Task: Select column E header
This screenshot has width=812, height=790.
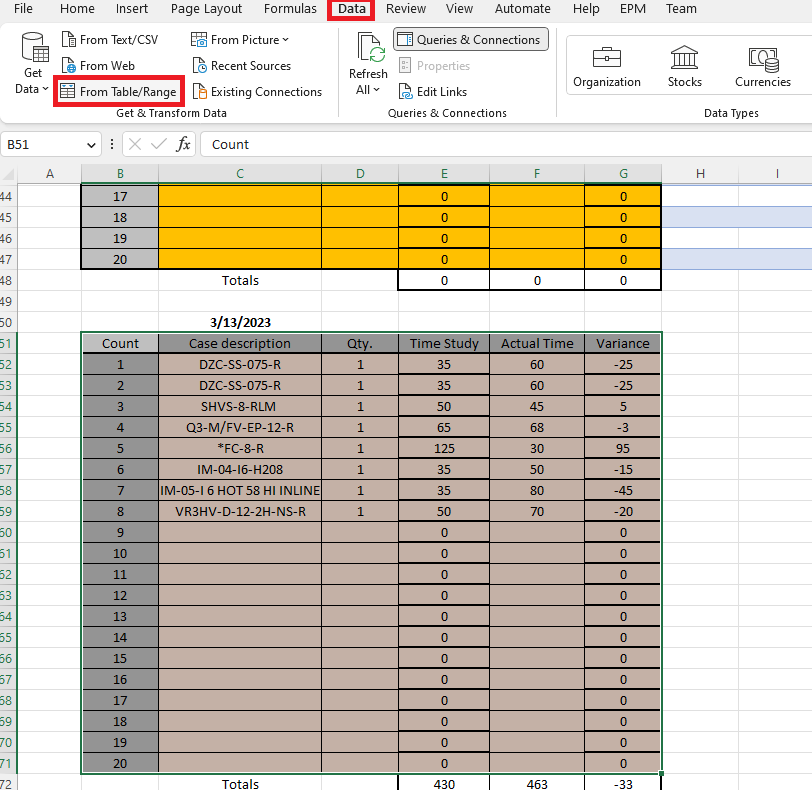Action: (444, 173)
